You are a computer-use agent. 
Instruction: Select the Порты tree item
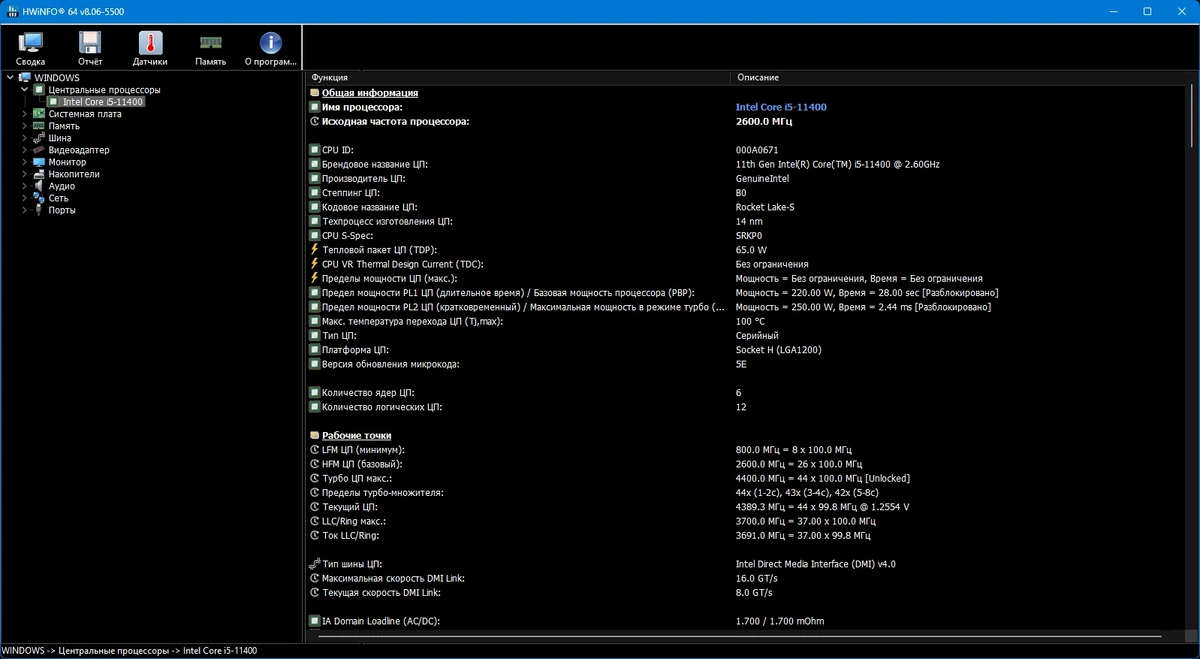62,210
